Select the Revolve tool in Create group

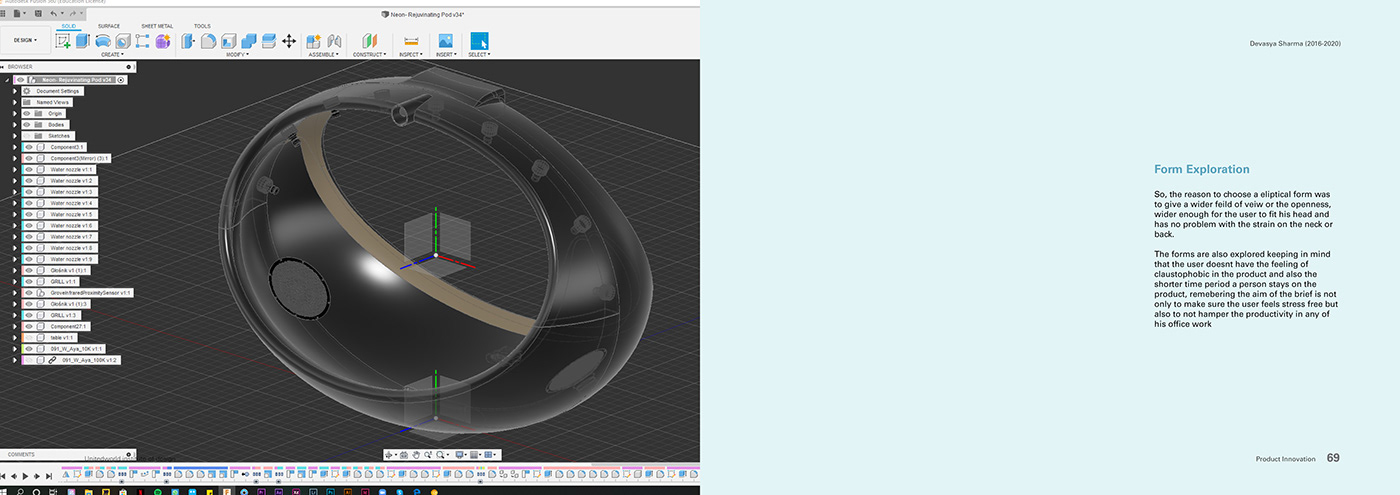(102, 41)
